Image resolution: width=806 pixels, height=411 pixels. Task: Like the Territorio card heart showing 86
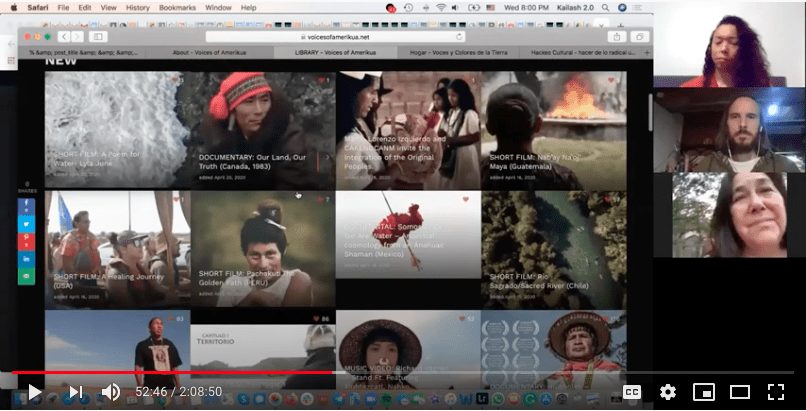pos(316,319)
